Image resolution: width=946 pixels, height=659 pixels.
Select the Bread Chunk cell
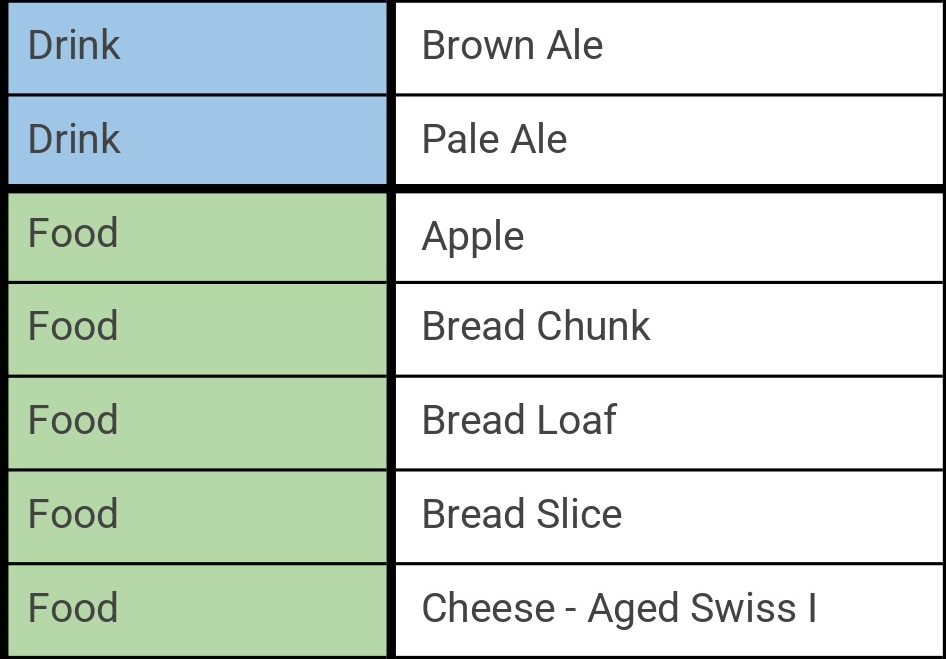point(668,328)
